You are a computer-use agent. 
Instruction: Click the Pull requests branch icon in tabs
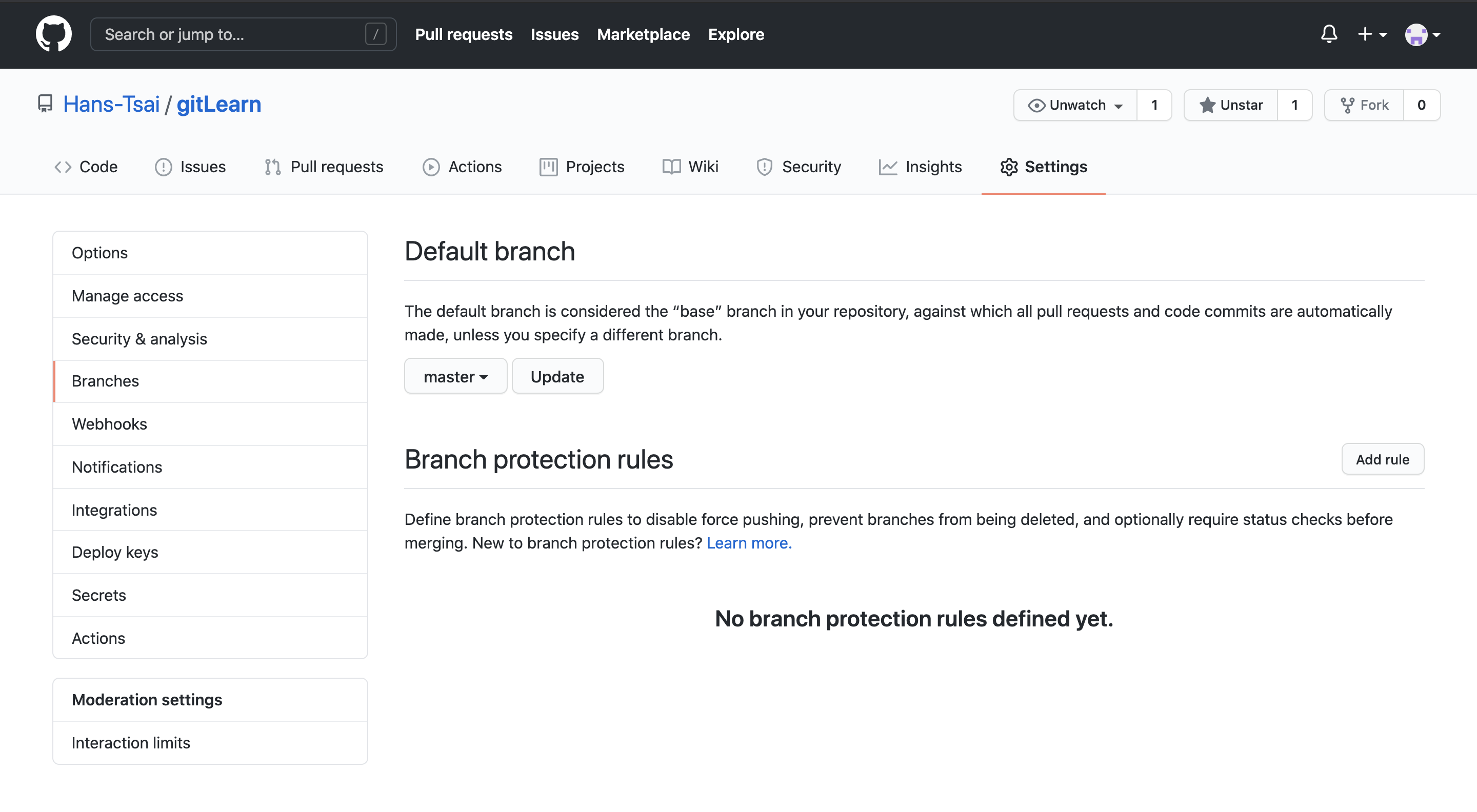tap(272, 167)
